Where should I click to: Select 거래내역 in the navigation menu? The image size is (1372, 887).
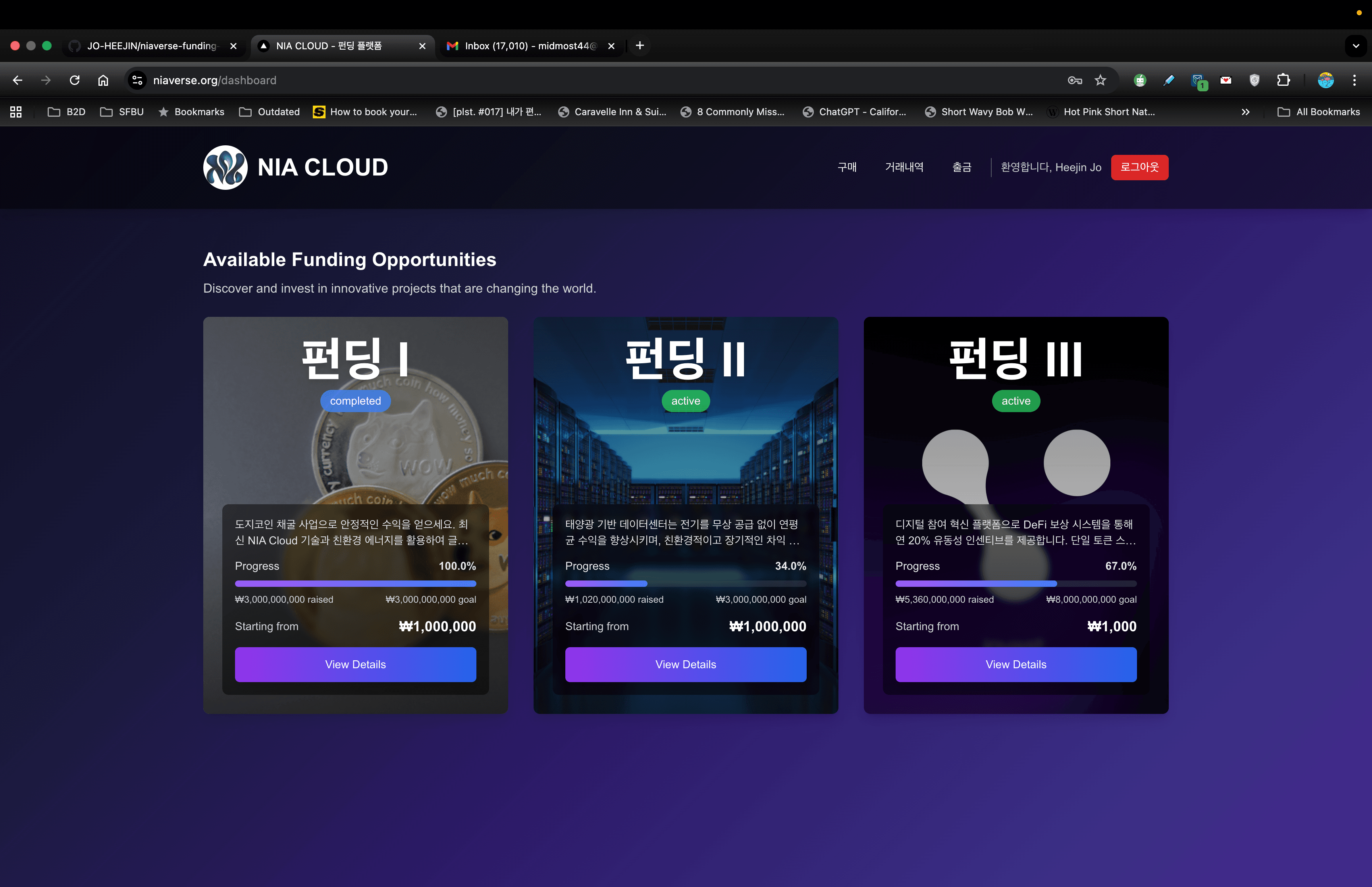(x=904, y=168)
